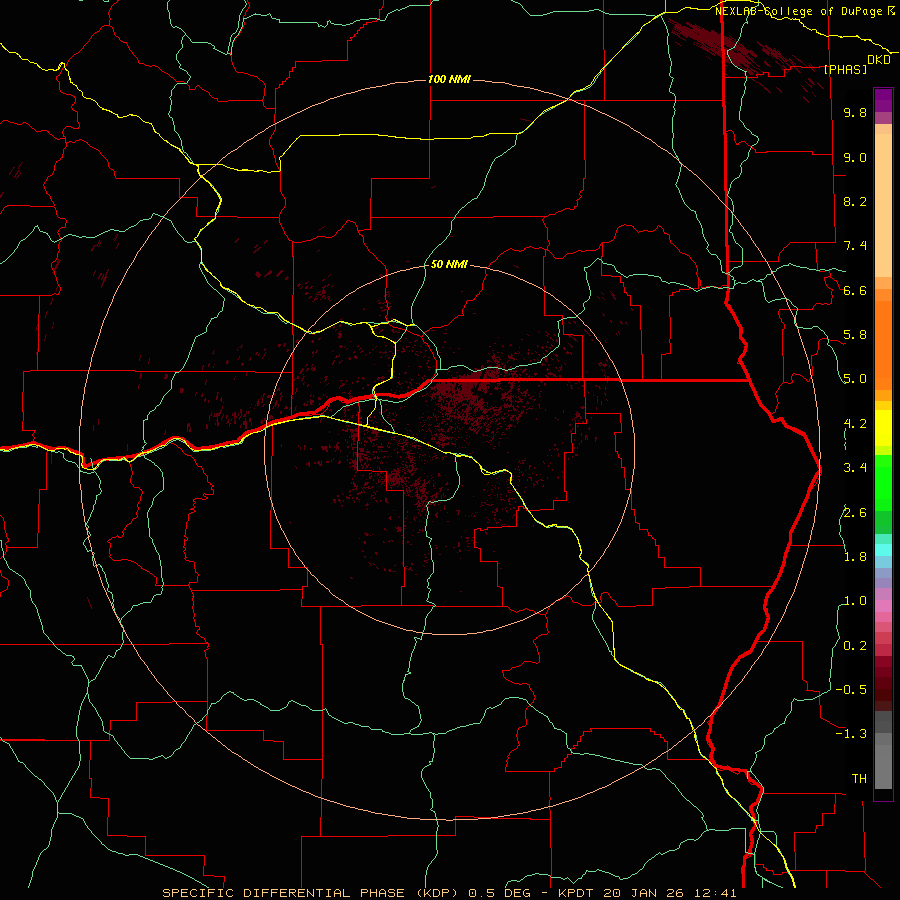Click the 50 NMI range ring label

pos(449,264)
